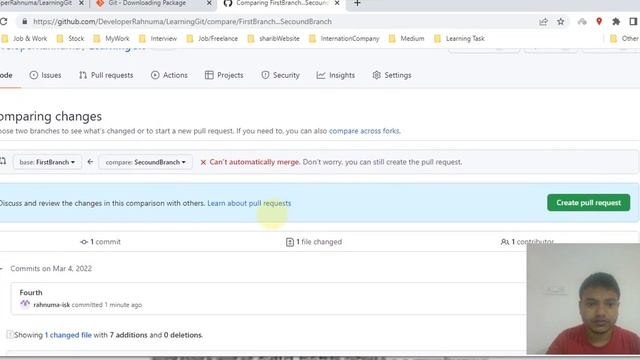Click the 1 commit summary
640x360 pixels.
[100, 242]
